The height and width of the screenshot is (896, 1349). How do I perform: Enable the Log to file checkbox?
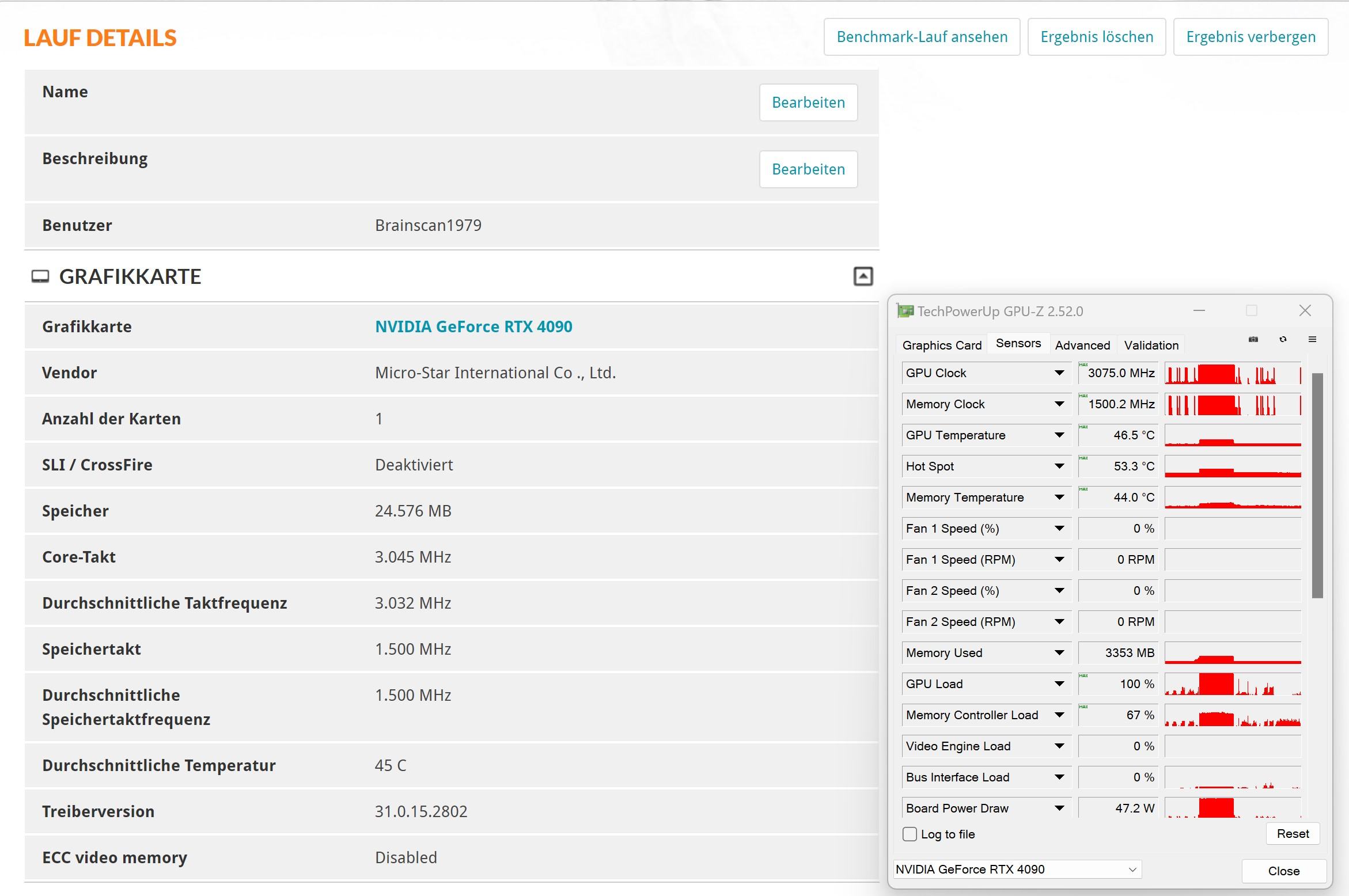point(910,834)
